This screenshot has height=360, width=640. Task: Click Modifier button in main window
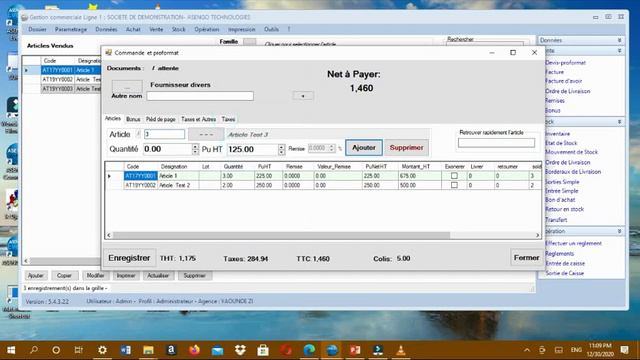click(96, 276)
